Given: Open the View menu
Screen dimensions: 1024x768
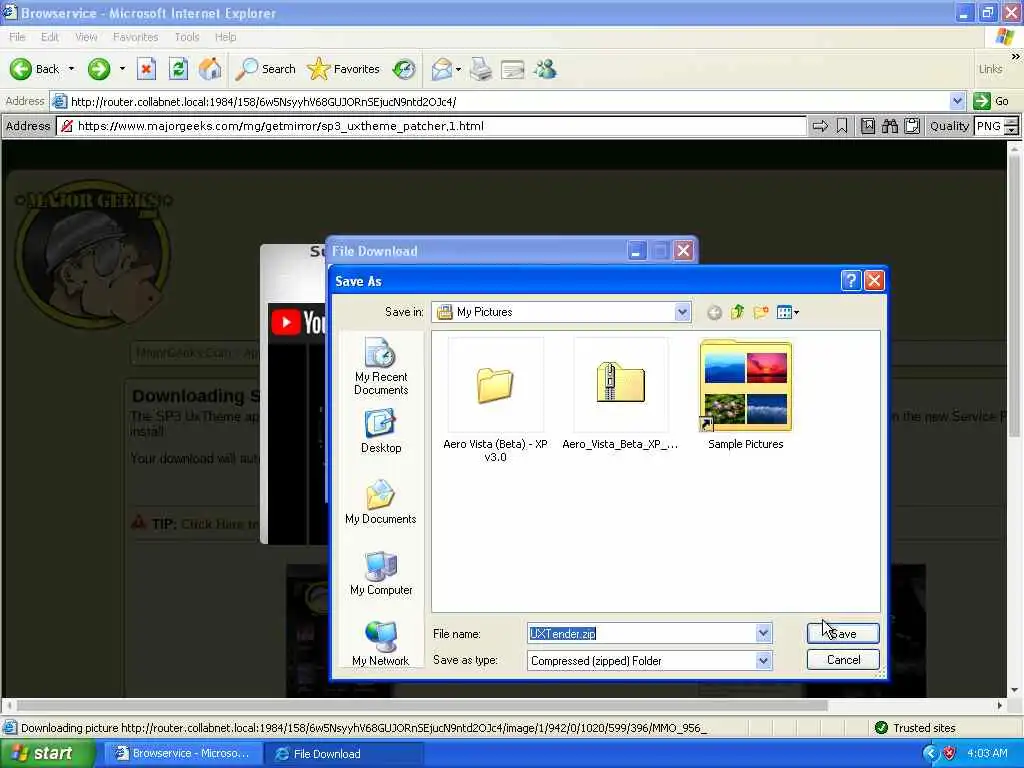Looking at the screenshot, I should pyautogui.click(x=86, y=37).
